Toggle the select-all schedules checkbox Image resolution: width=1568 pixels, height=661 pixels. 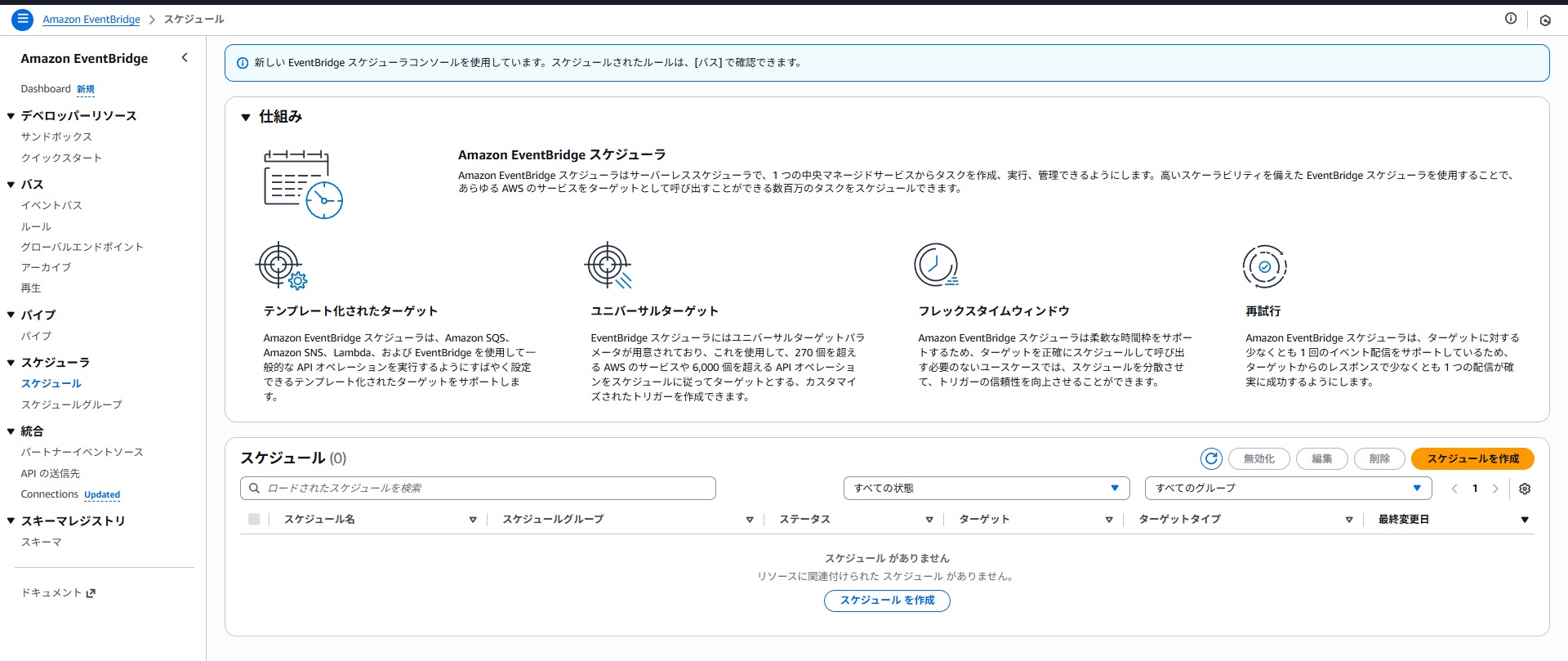[x=254, y=520]
